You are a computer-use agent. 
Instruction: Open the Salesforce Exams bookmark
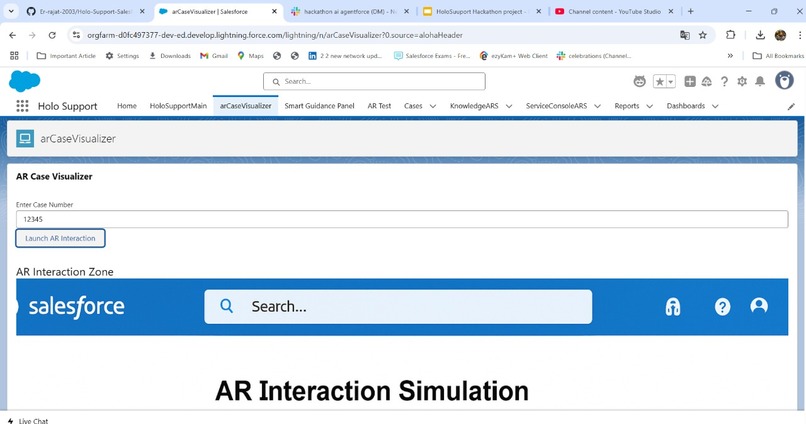[432, 56]
